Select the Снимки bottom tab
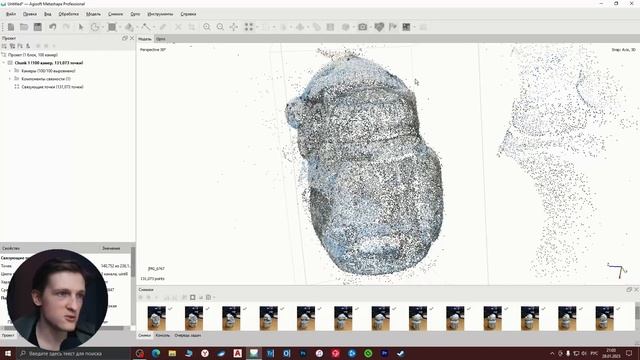This screenshot has width=640, height=360. click(144, 335)
